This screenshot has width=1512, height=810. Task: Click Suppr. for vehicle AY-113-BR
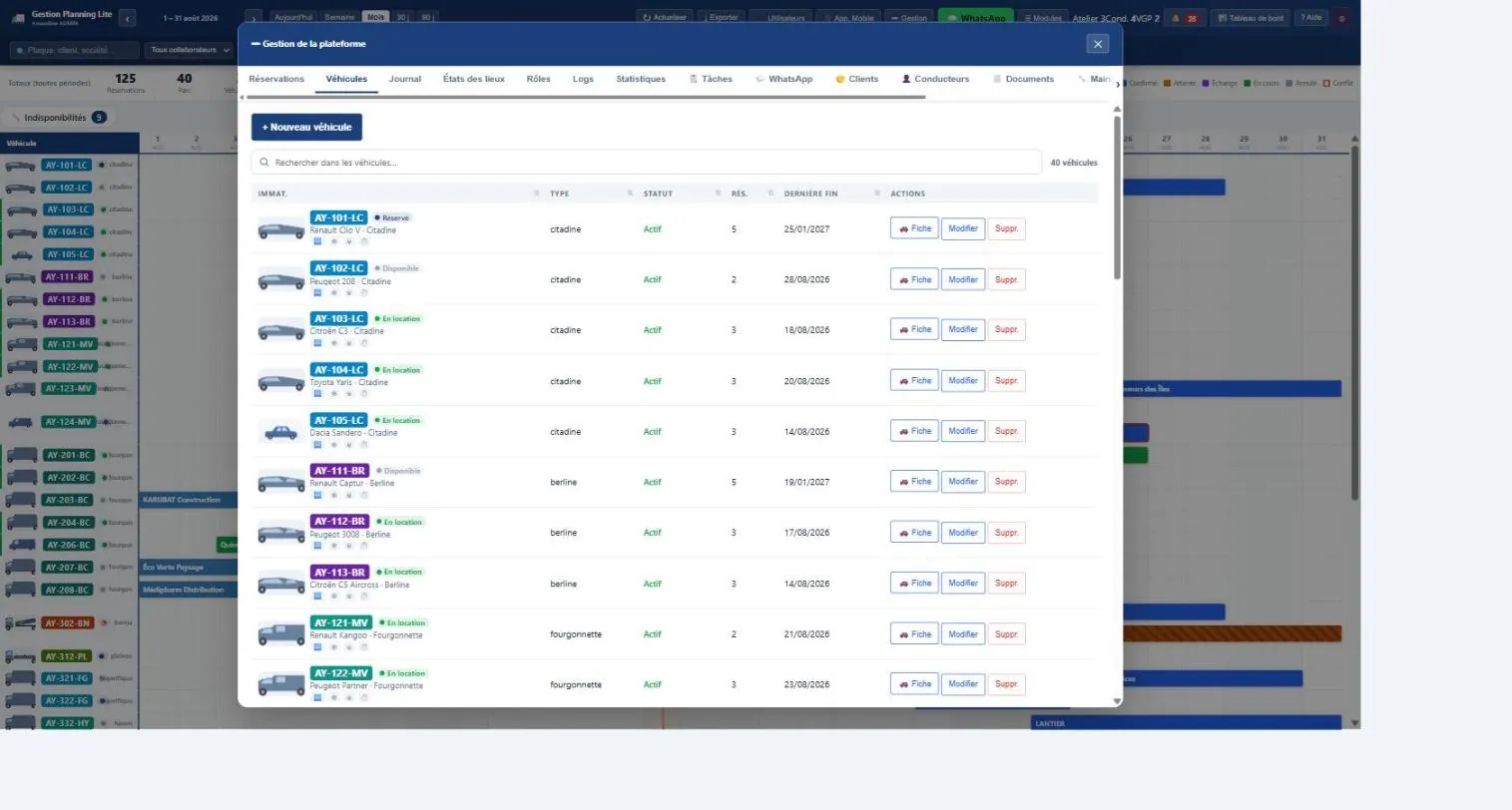tap(1006, 584)
